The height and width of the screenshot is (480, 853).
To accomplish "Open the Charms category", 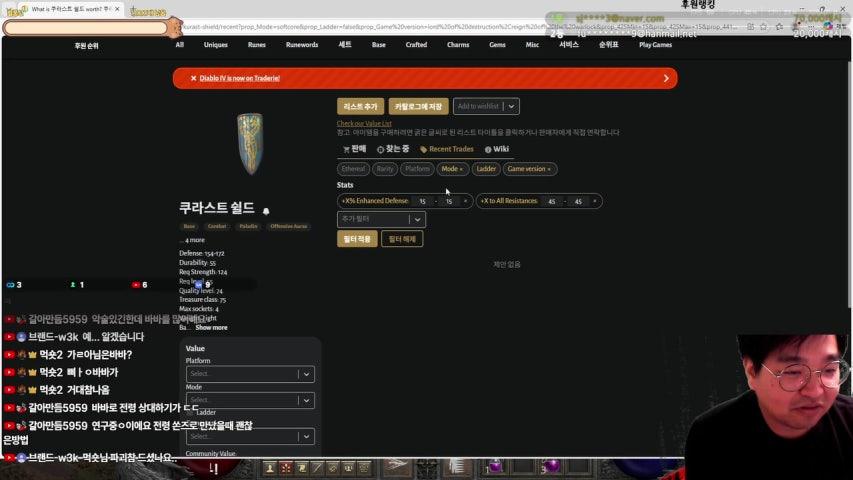I will [x=458, y=45].
